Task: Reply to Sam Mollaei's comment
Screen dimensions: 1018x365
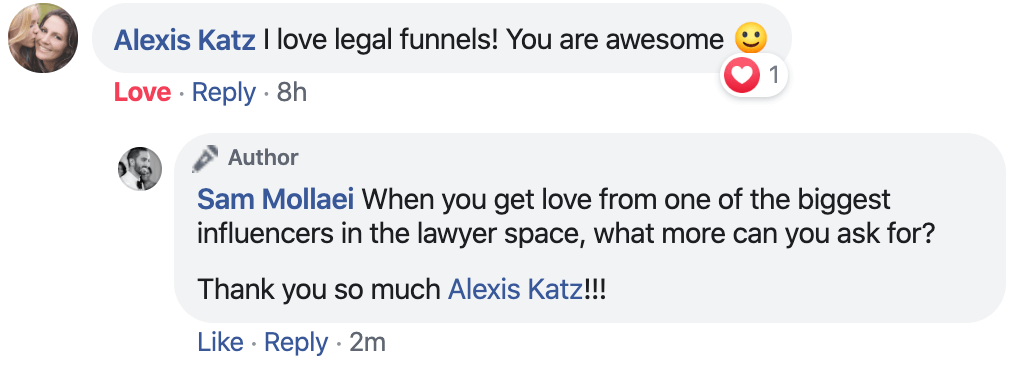Action: pyautogui.click(x=296, y=342)
